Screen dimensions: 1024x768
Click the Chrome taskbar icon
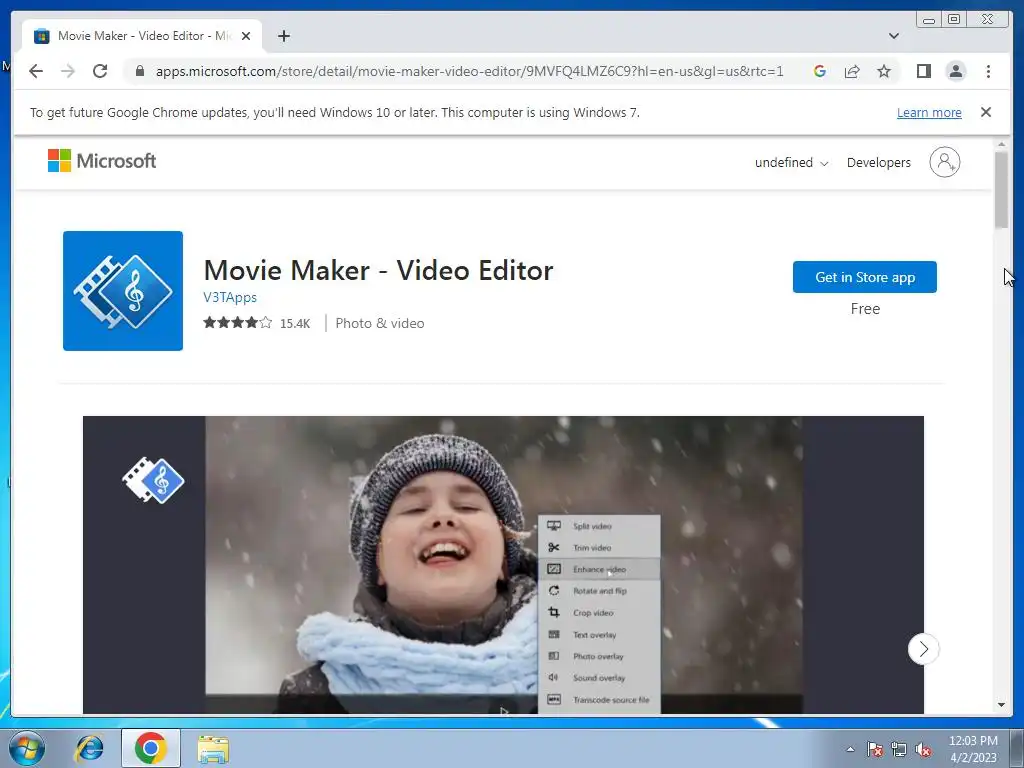[x=150, y=748]
